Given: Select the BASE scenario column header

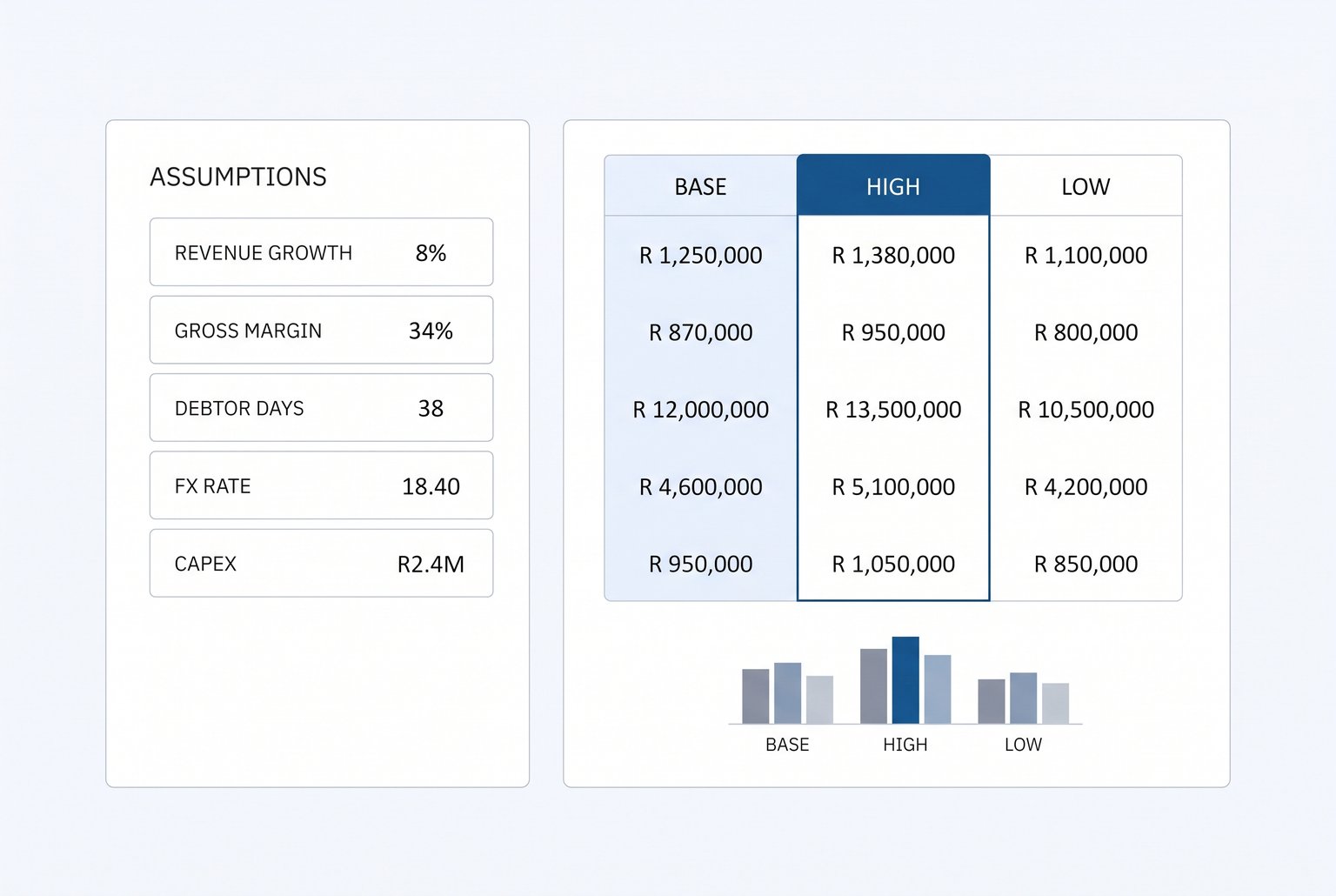Looking at the screenshot, I should 700,186.
